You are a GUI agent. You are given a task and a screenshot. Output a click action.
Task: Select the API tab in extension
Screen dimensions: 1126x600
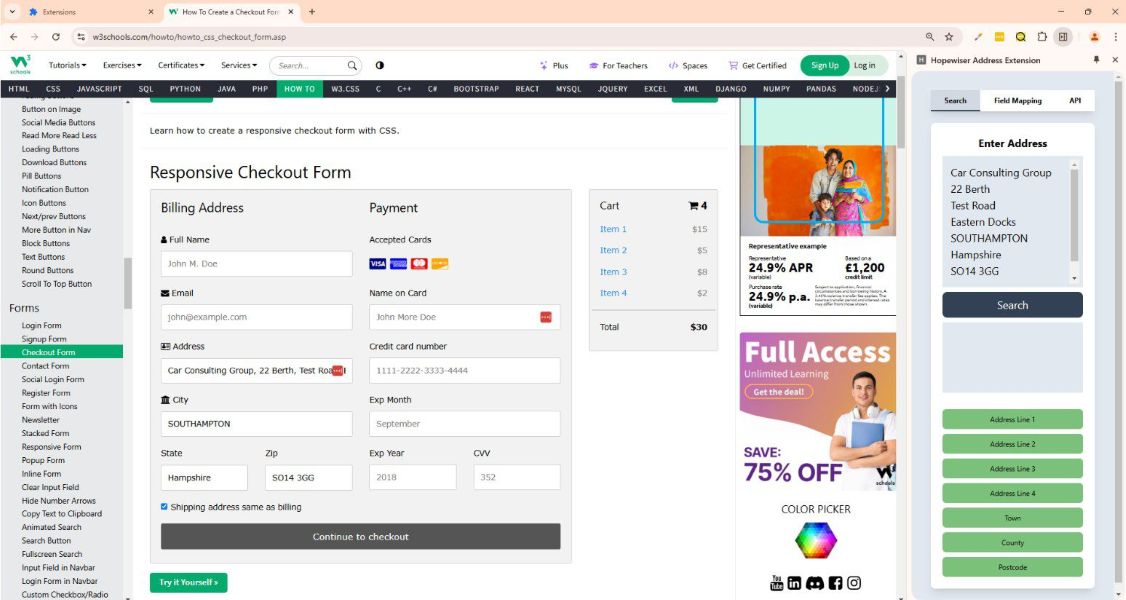(x=1075, y=101)
